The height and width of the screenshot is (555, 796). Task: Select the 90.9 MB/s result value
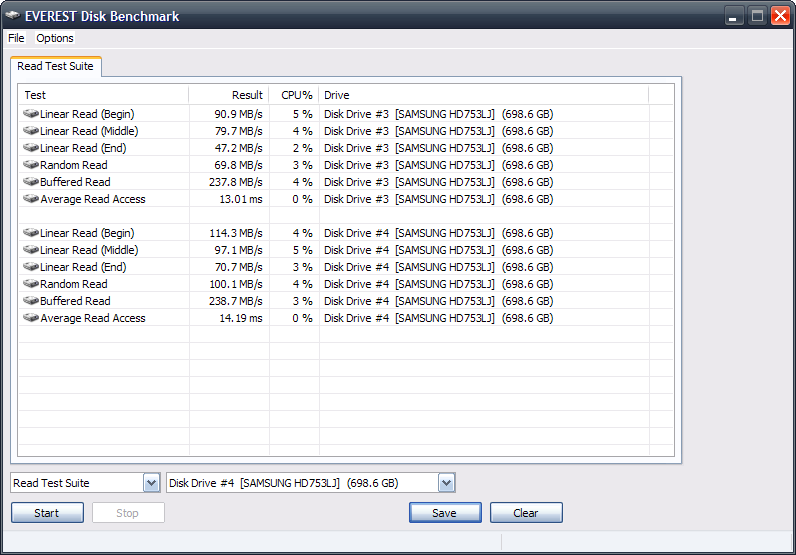click(x=238, y=114)
